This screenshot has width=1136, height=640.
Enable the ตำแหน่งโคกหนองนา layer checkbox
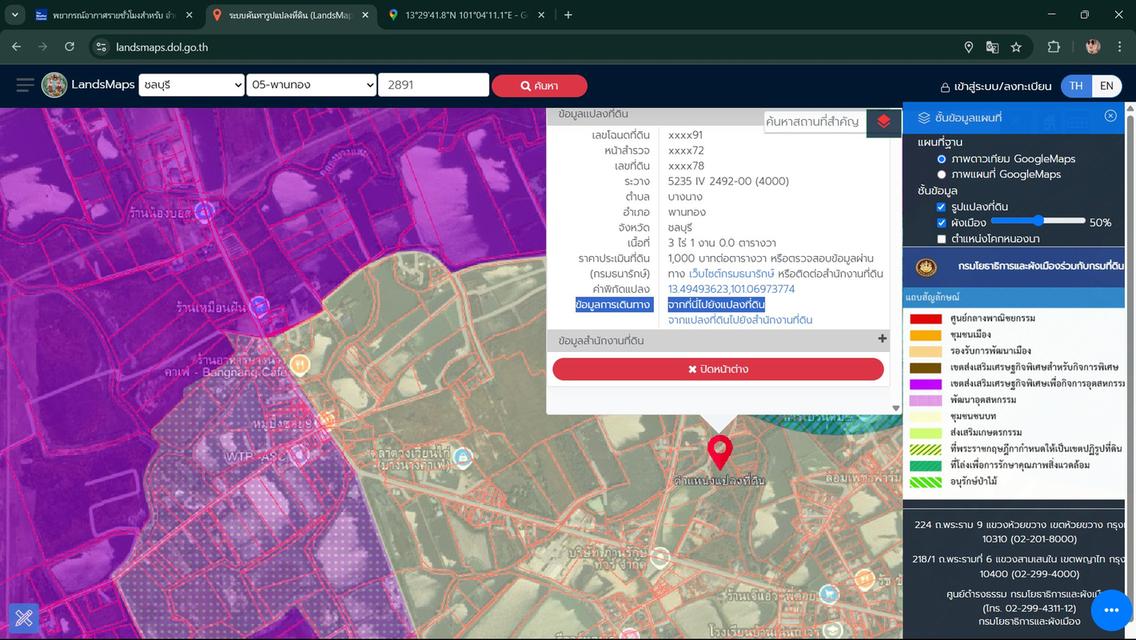pyautogui.click(x=942, y=239)
